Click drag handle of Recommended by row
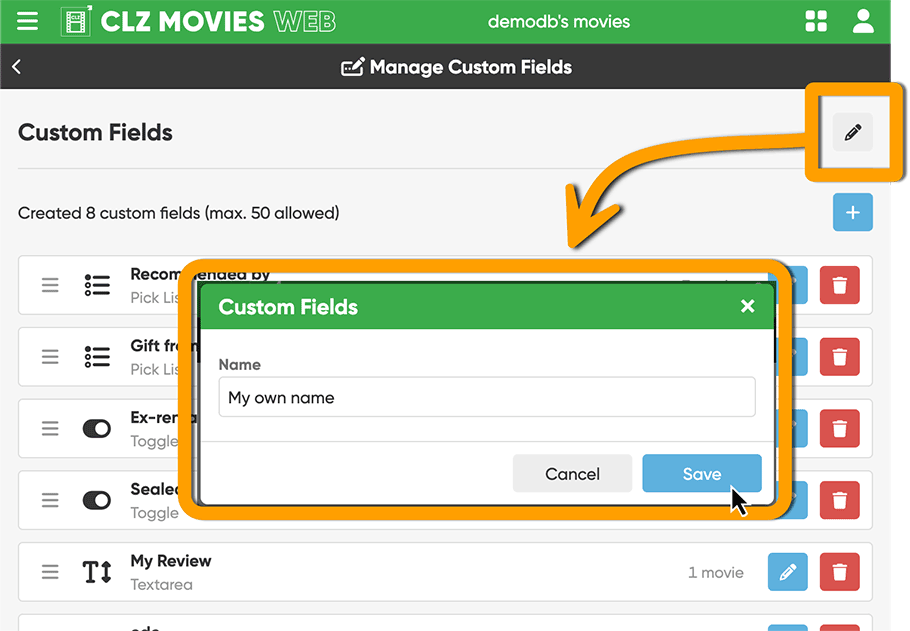 [x=50, y=285]
